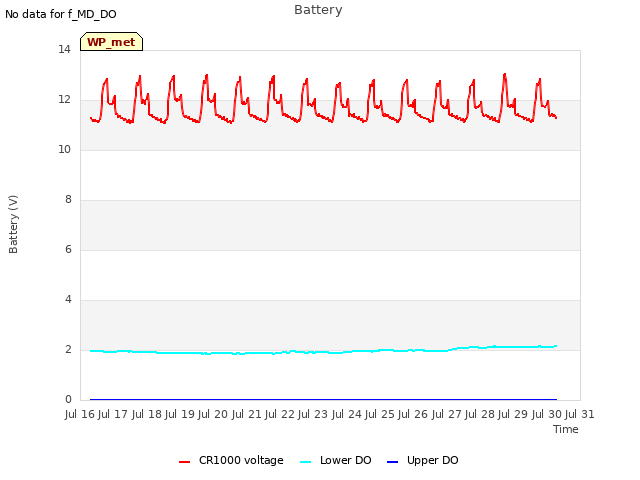The width and height of the screenshot is (640, 480).
Task: Click the highest red voltage peak near Jul 28
Action: click(505, 74)
